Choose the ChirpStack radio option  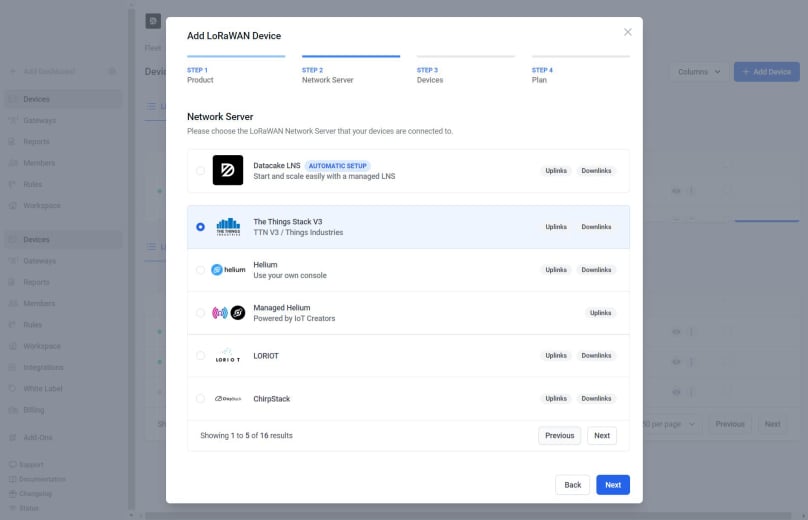click(201, 399)
